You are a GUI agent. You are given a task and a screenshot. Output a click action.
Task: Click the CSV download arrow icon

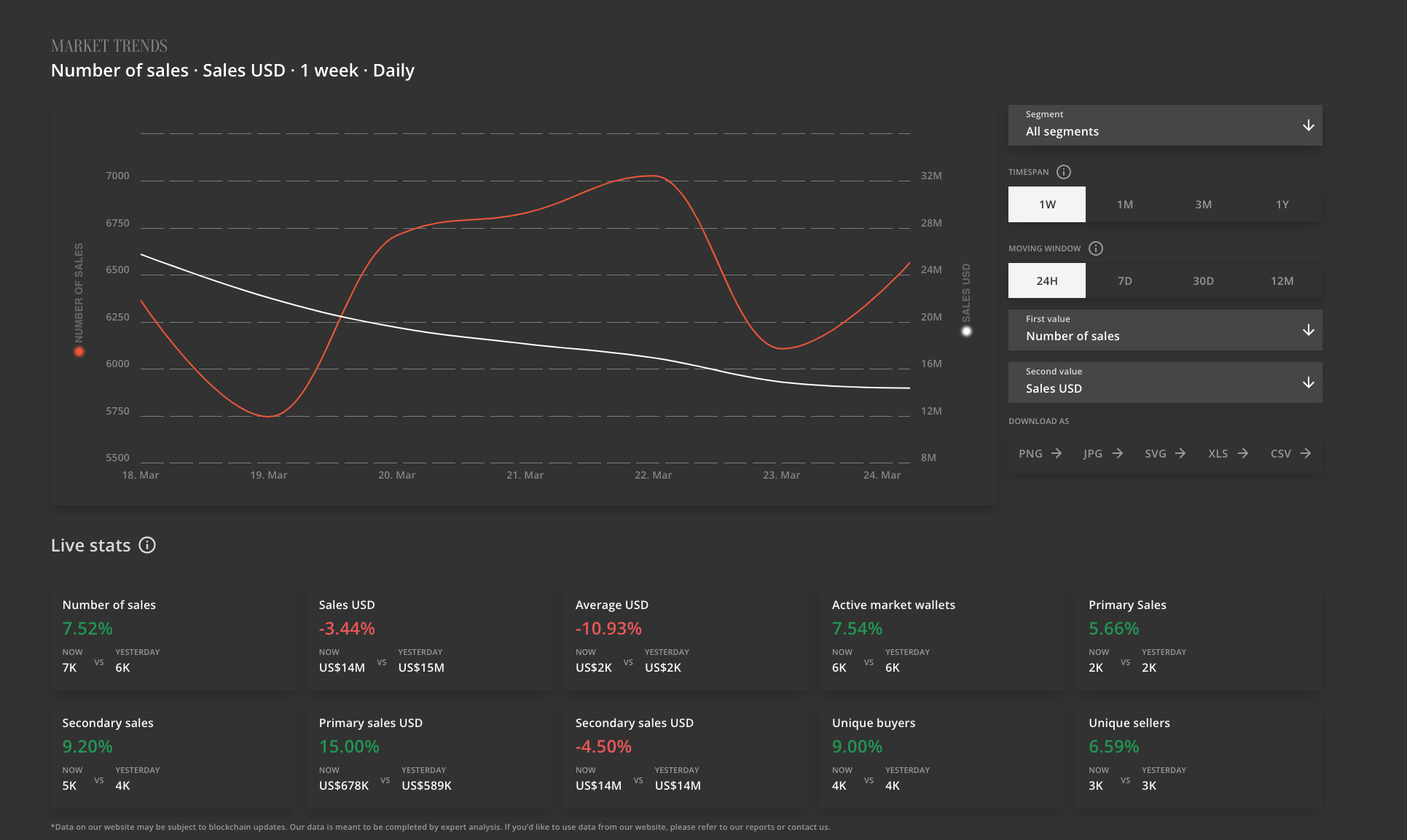1306,453
